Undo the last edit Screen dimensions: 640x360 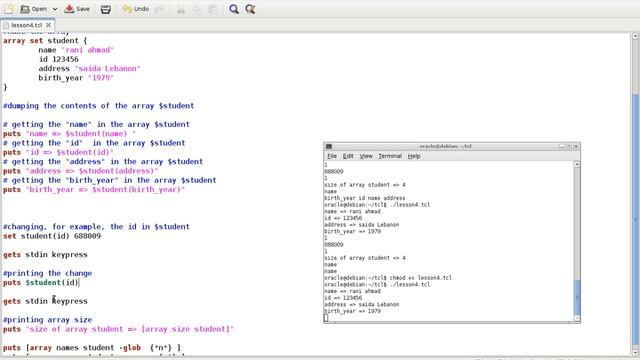tap(136, 9)
